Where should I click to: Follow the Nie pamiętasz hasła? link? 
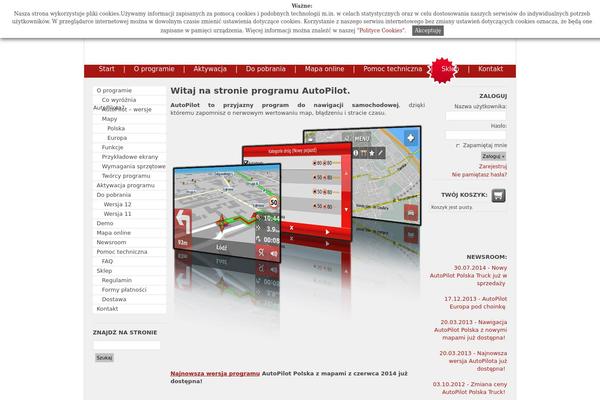click(479, 175)
